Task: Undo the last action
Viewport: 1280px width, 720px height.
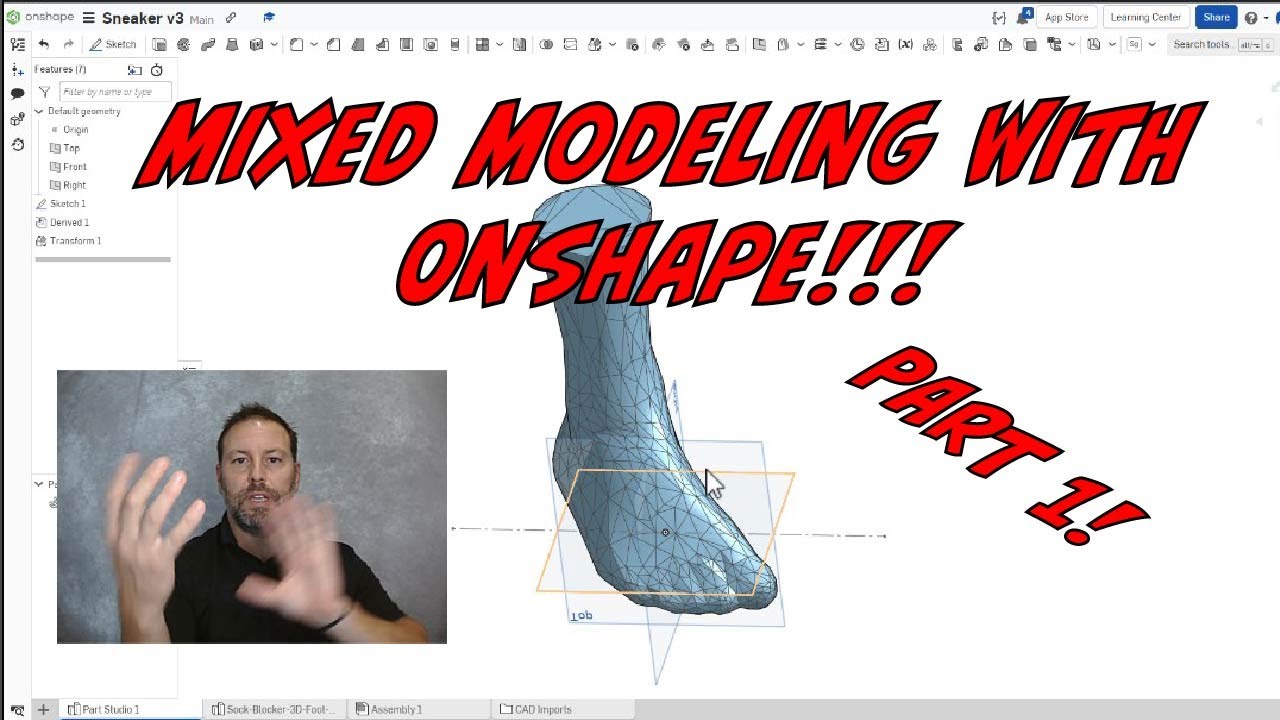Action: (43, 44)
